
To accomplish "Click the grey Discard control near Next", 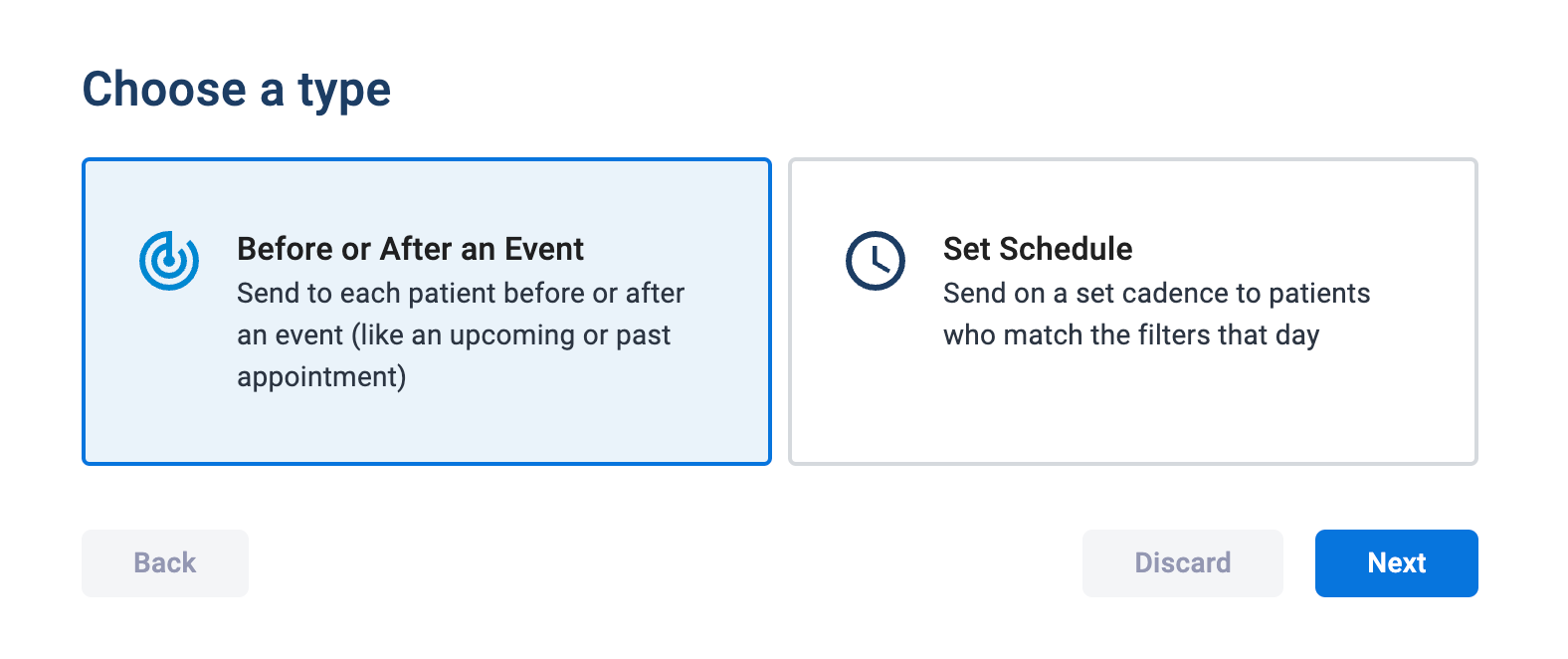I will tap(1182, 562).
